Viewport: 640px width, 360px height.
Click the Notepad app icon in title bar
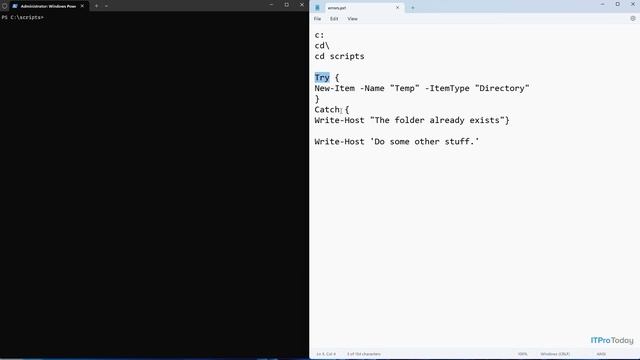317,7
